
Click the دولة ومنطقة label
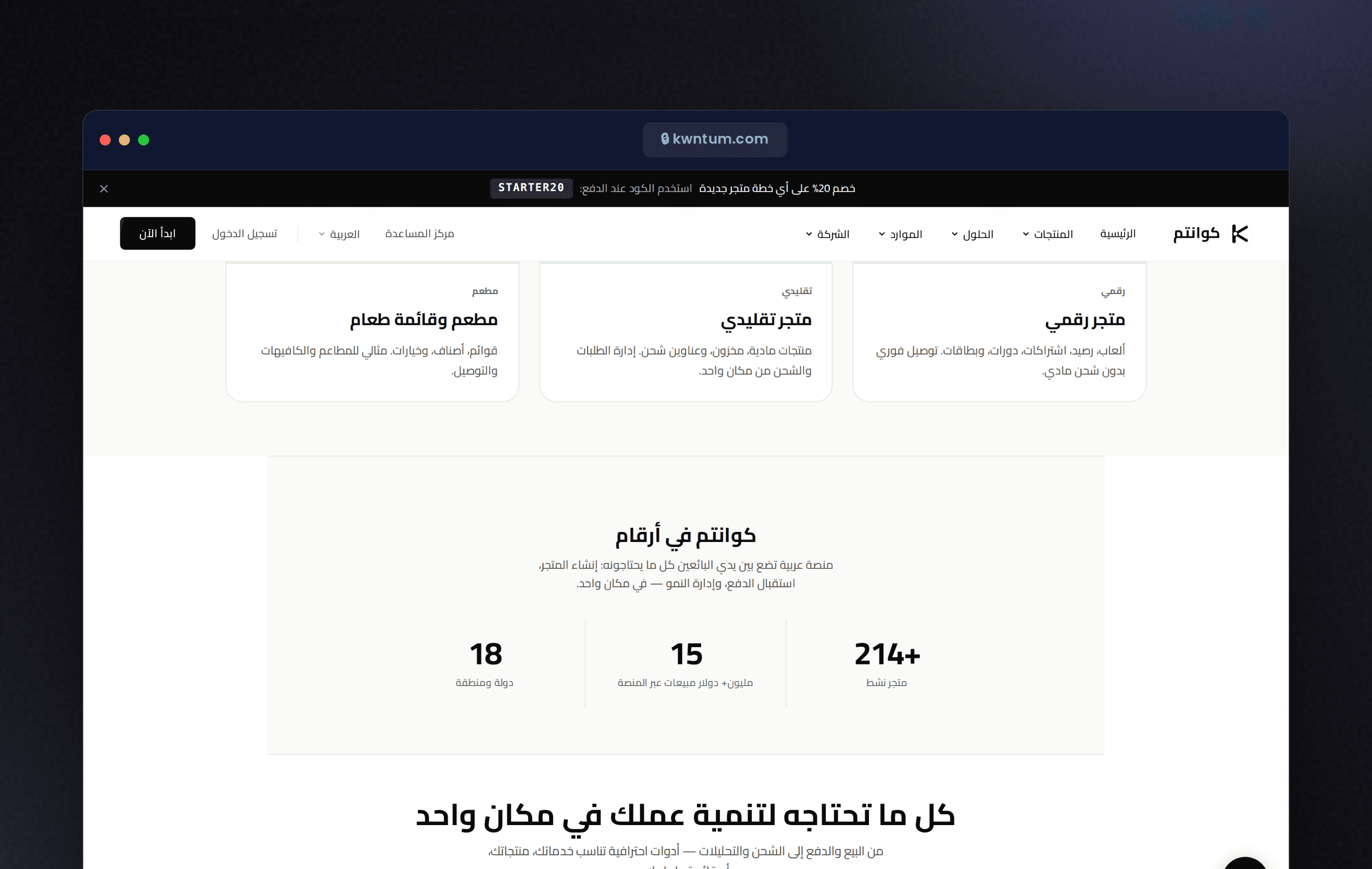[x=484, y=683]
